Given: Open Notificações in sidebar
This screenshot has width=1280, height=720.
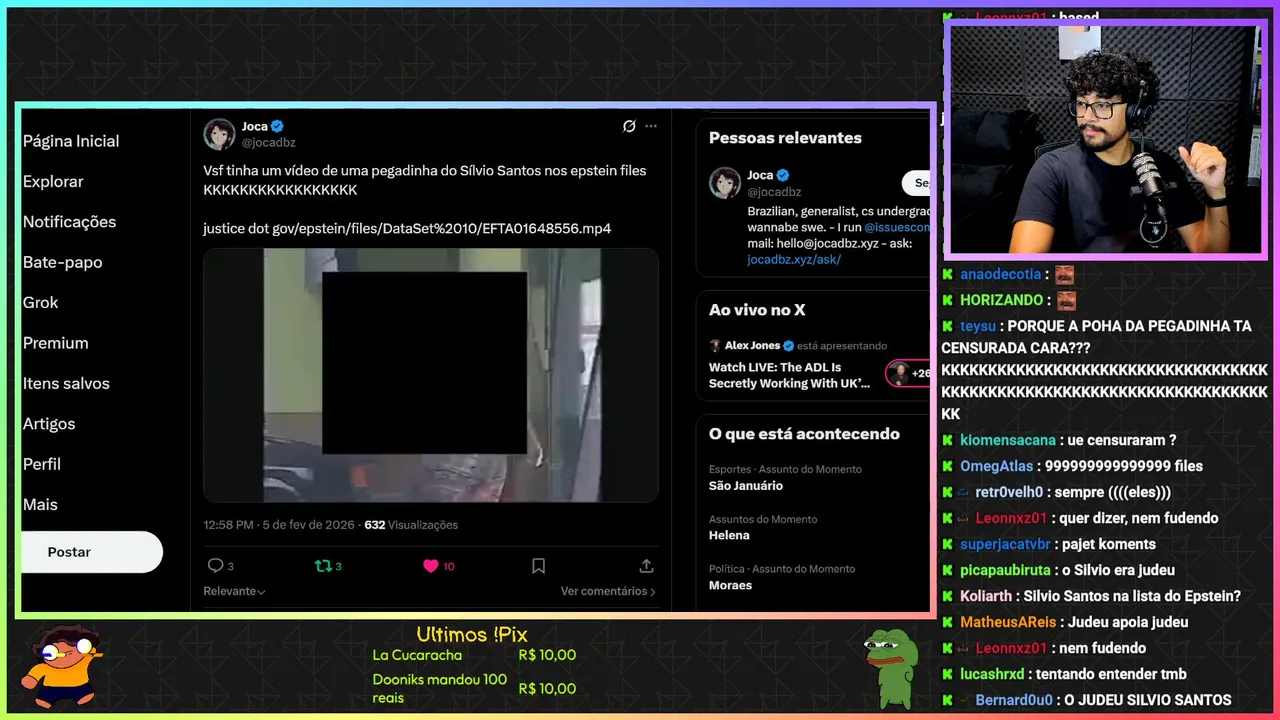Looking at the screenshot, I should 69,222.
